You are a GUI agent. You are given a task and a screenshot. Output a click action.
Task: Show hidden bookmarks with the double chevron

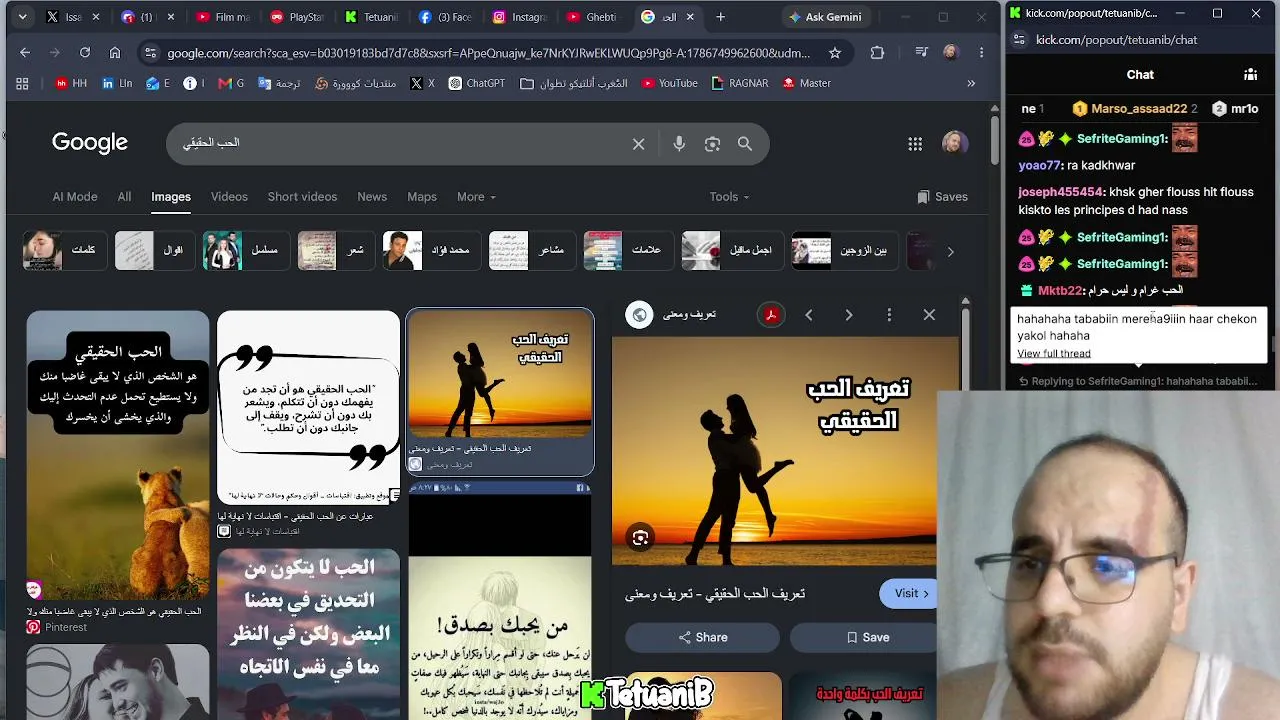971,84
